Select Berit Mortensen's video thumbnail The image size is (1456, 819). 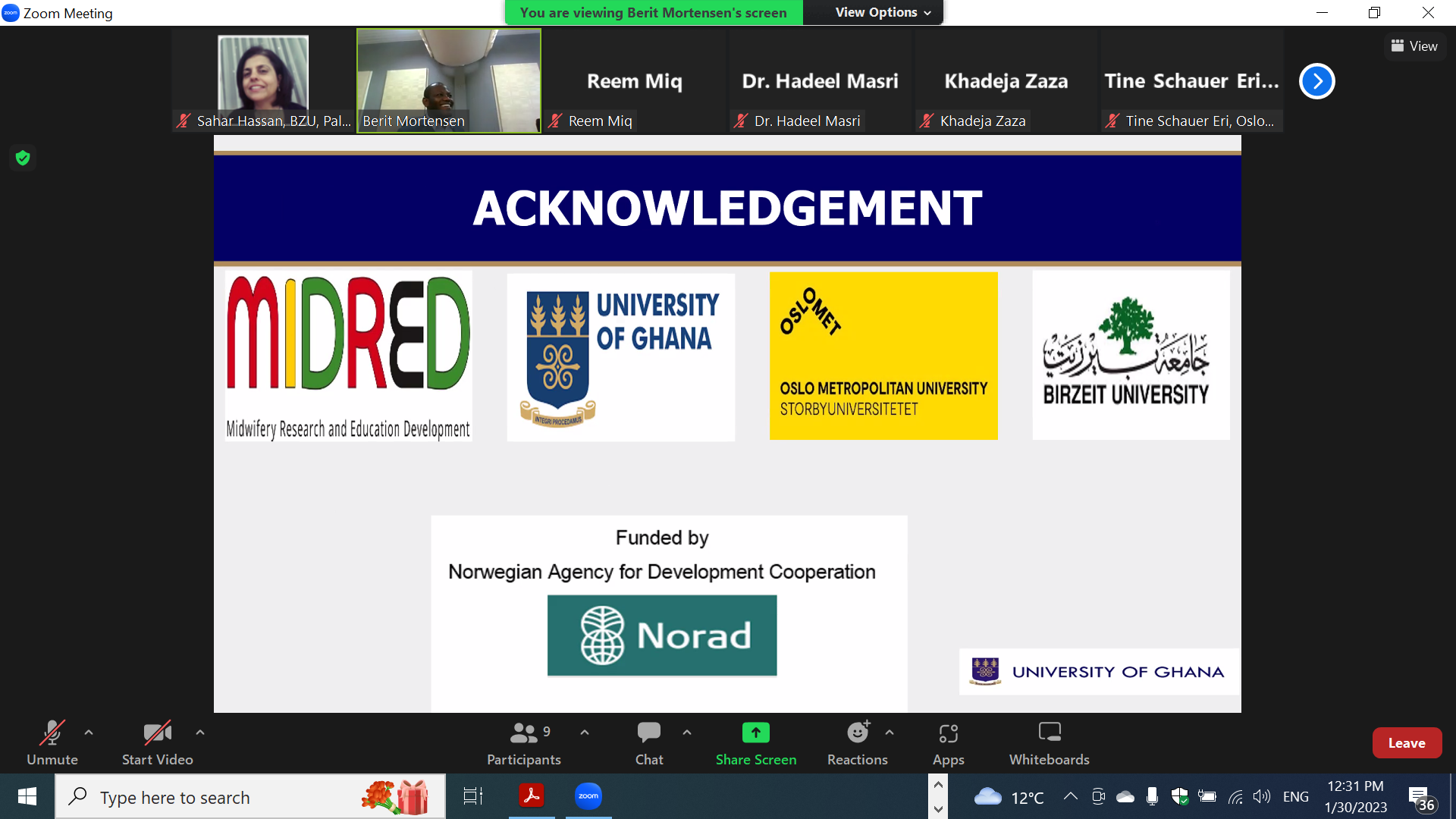pyautogui.click(x=449, y=80)
